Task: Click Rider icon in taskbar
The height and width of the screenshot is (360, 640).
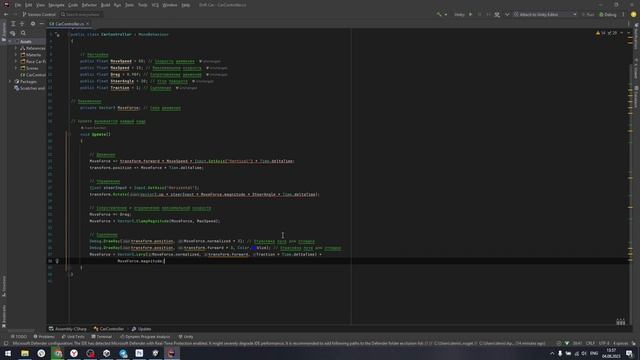Action: tap(171, 353)
